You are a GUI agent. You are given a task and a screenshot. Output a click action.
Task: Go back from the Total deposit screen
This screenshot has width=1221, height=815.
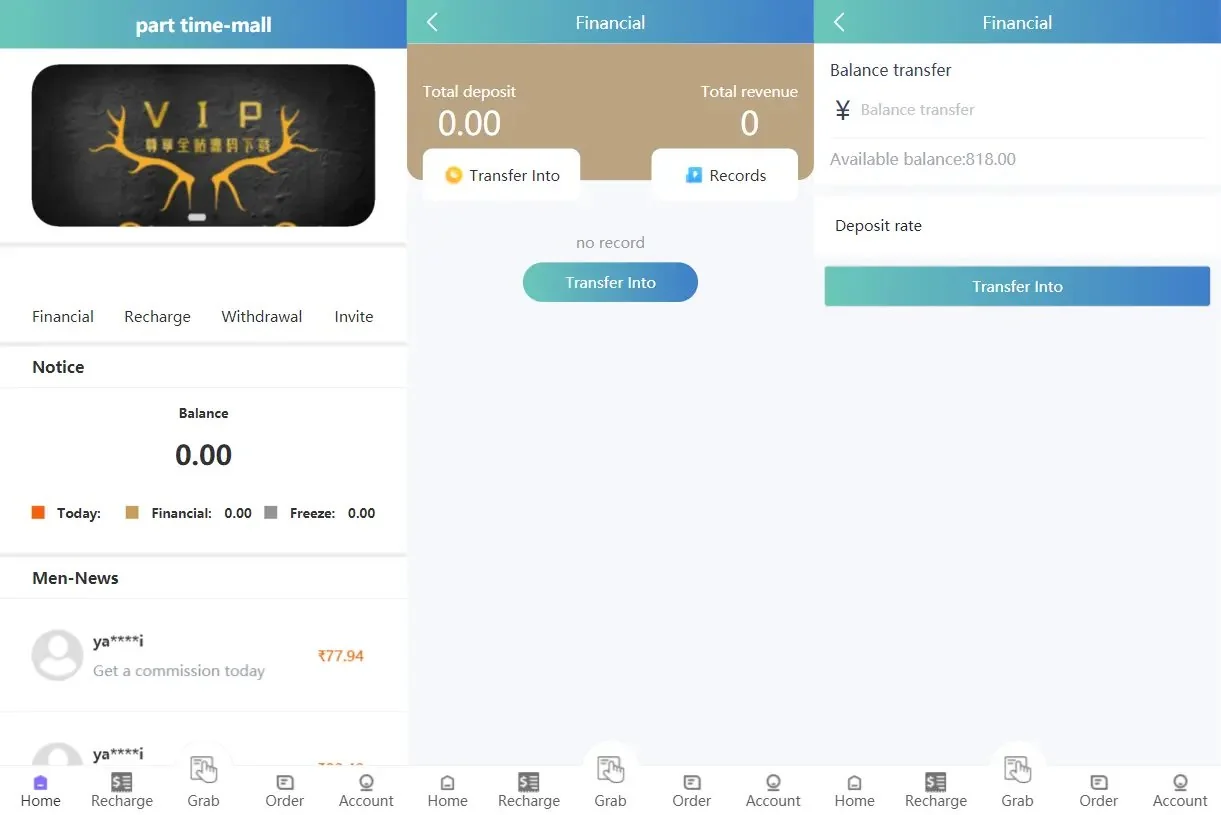432,22
